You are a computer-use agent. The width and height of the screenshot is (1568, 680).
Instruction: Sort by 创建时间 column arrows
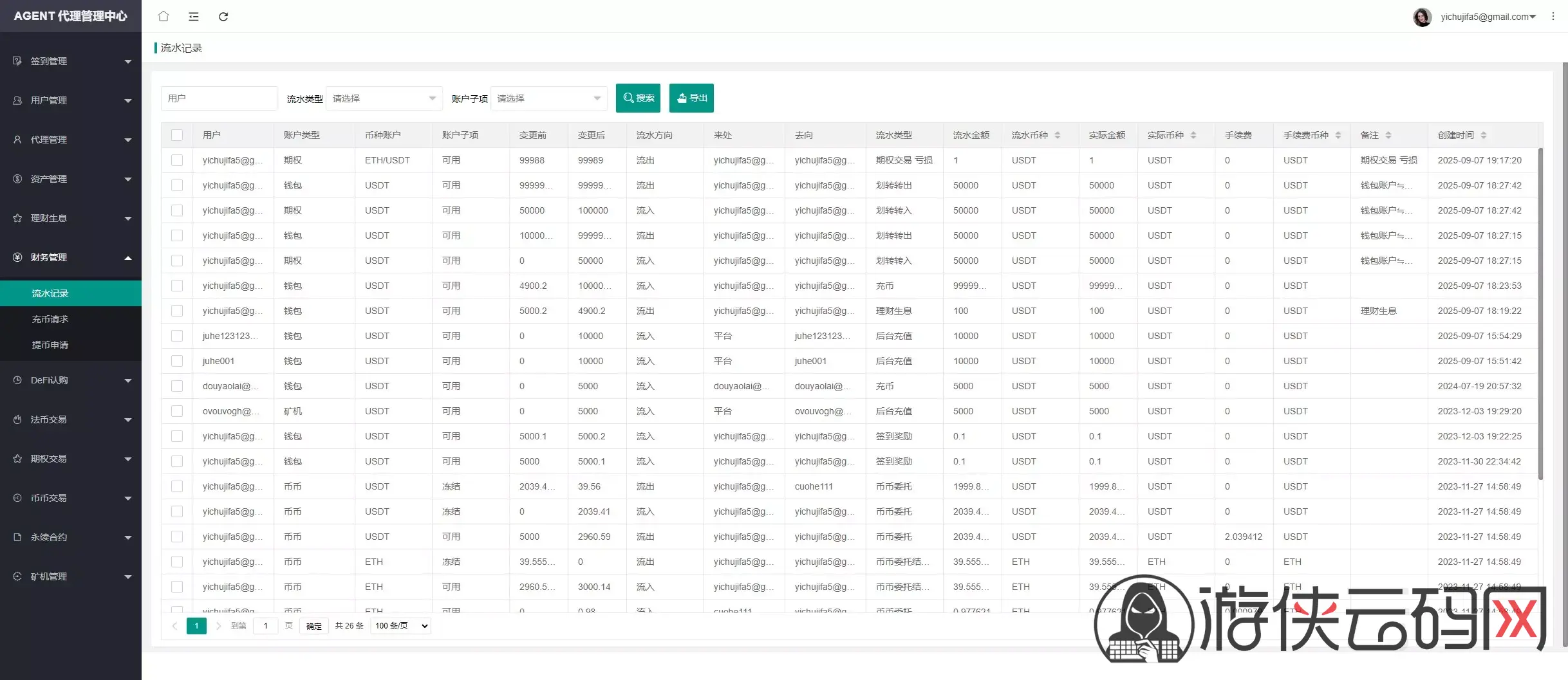click(x=1484, y=135)
